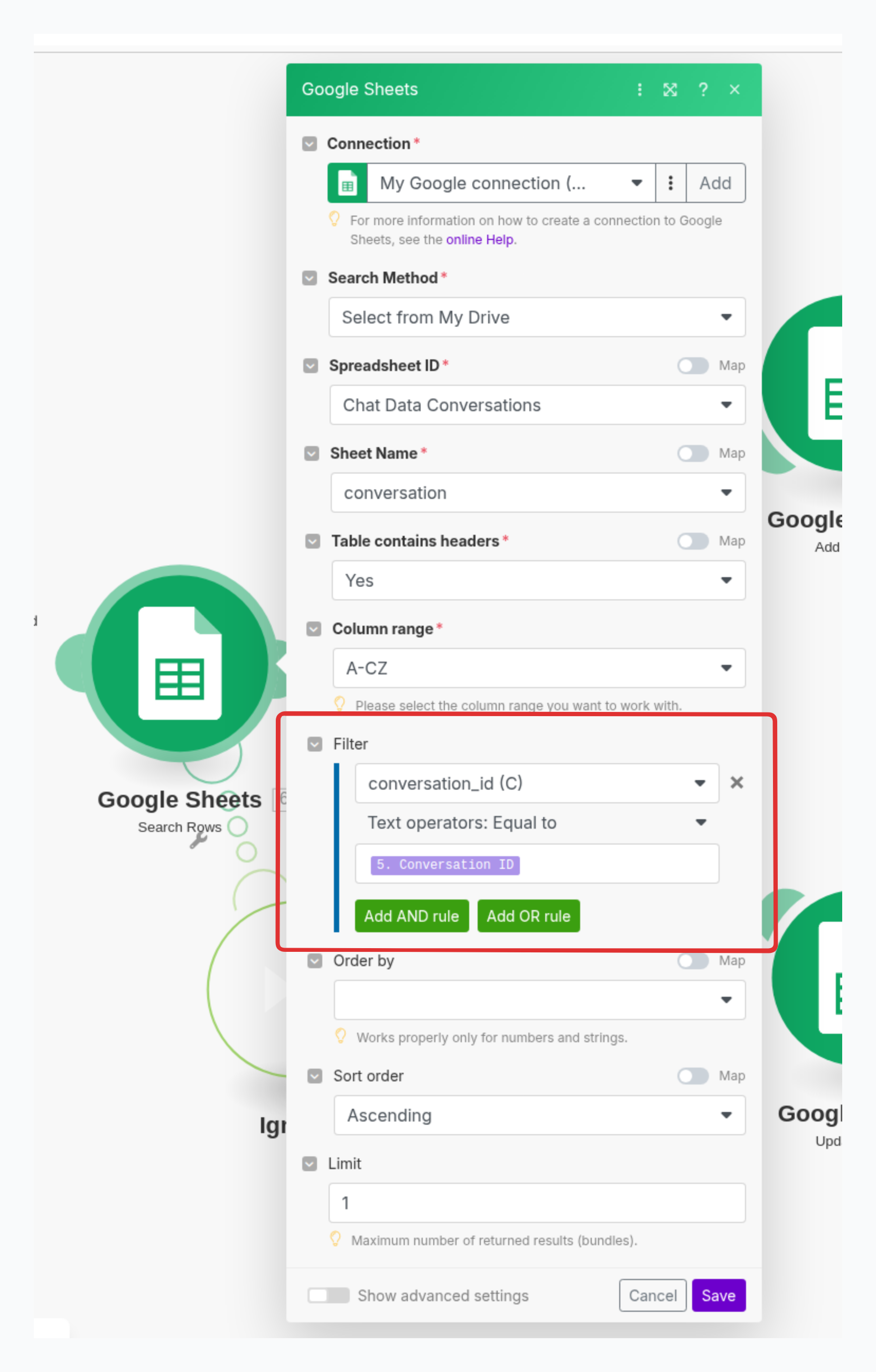Remove the conversation_id filter rule with X

click(x=737, y=782)
